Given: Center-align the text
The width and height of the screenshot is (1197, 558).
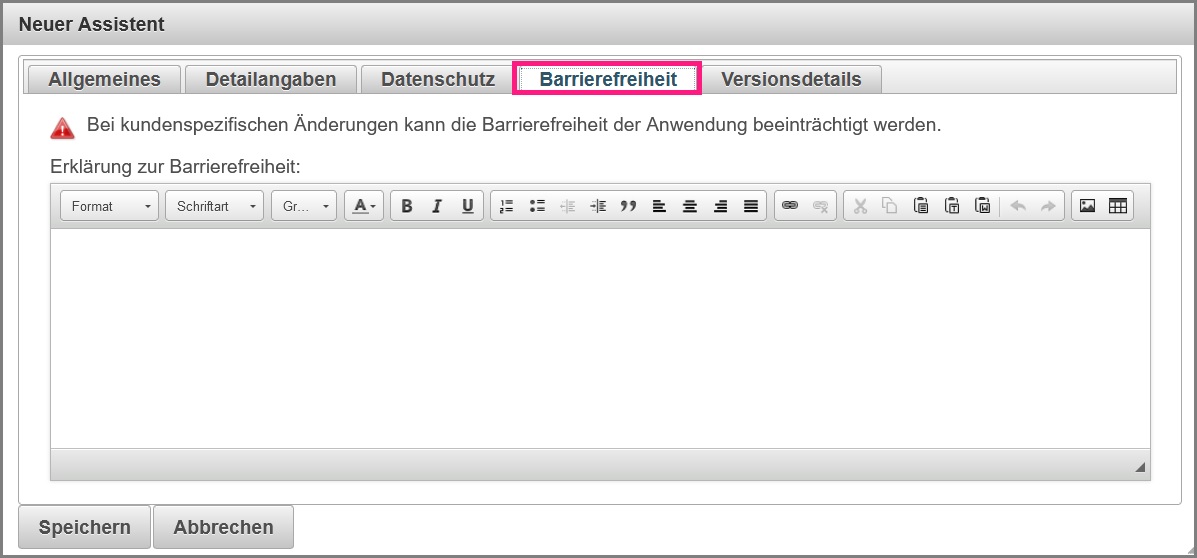Looking at the screenshot, I should pos(689,206).
